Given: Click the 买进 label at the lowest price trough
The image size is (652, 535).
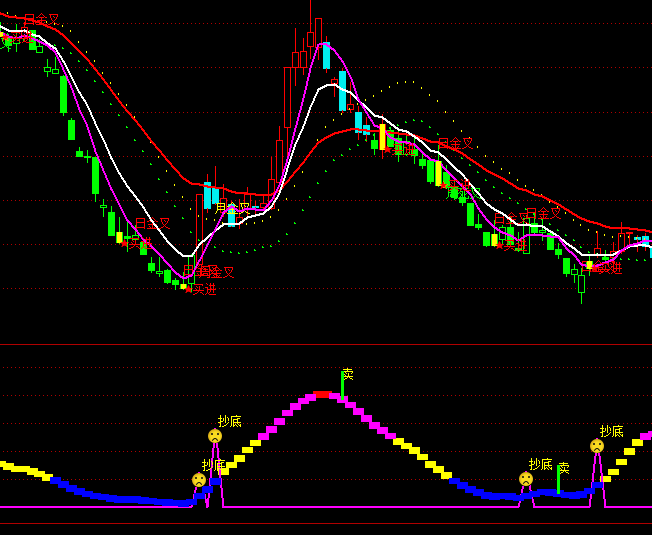Looking at the screenshot, I should [201, 289].
